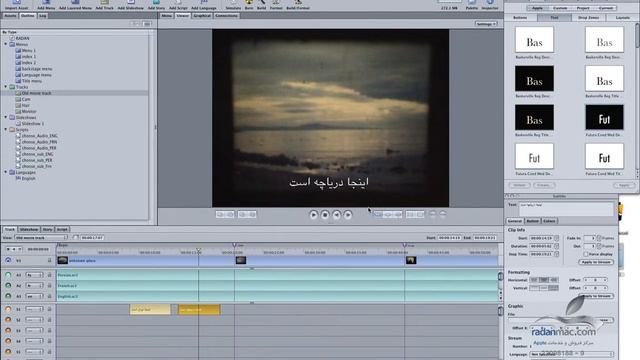
Task: Click the Burn disc toolbar icon
Action: 249,3
